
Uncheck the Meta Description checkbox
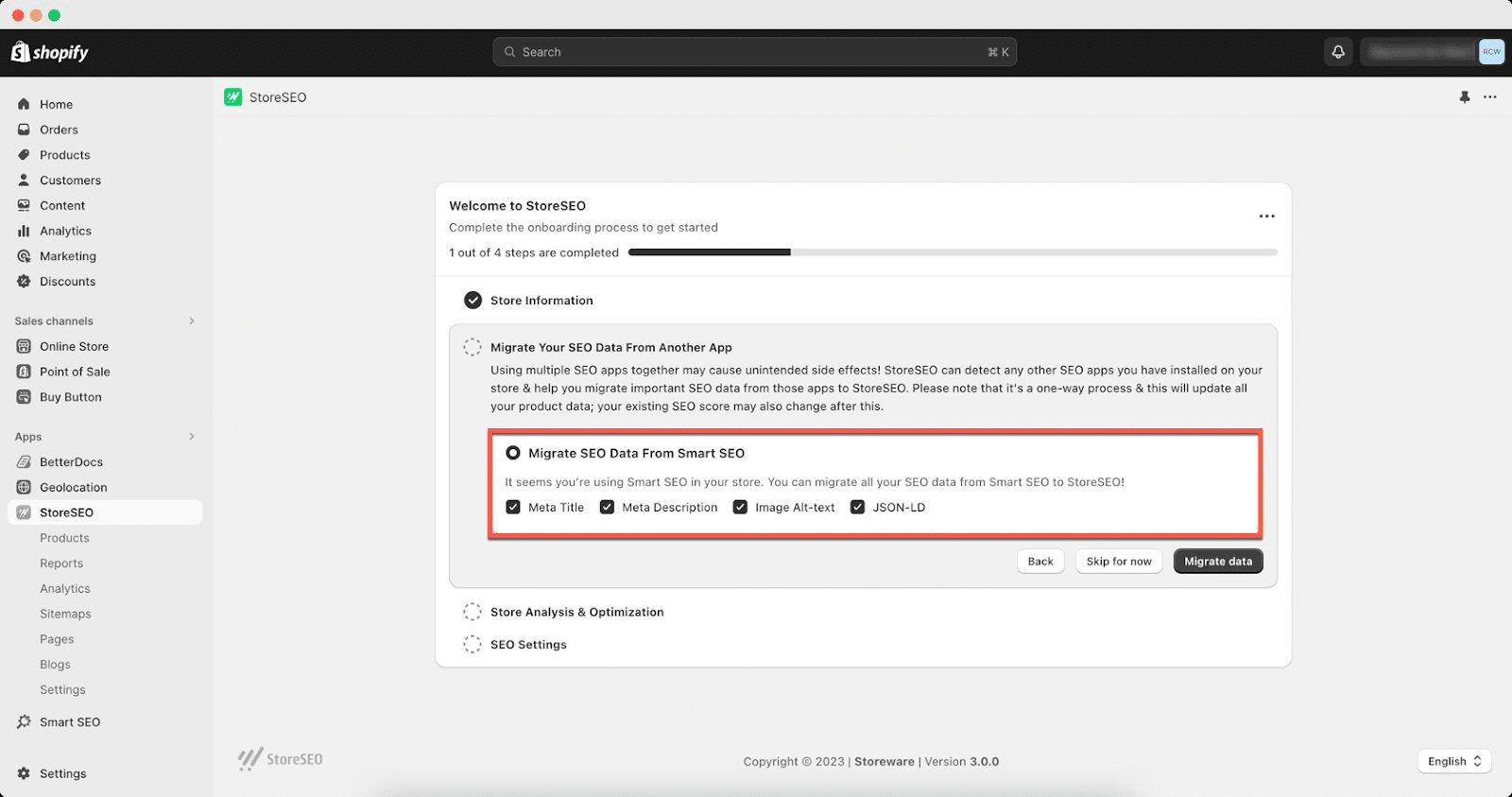tap(607, 507)
